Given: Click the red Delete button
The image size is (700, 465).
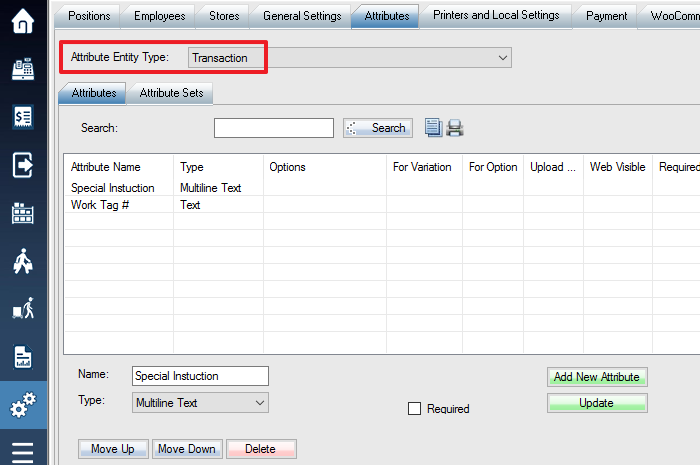Looking at the screenshot, I should (261, 449).
